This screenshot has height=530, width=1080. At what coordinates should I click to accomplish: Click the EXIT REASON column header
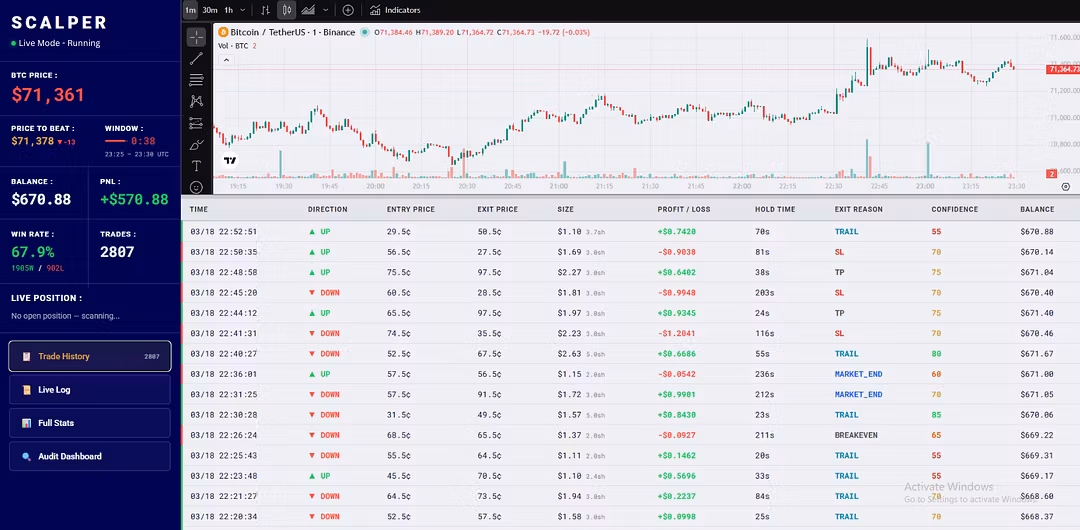858,209
